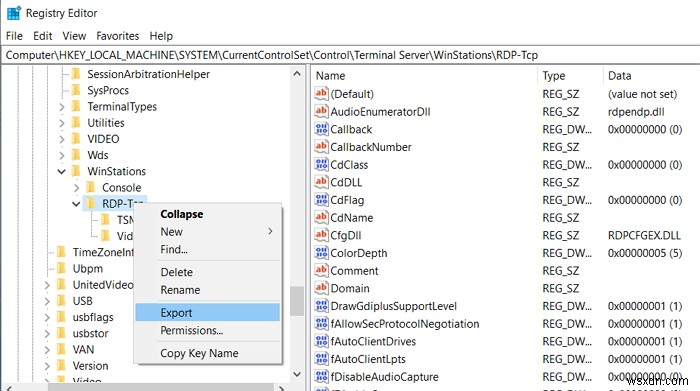Click the folder icon of USB key
Viewport: 700px width, 391px height.
pos(62,300)
